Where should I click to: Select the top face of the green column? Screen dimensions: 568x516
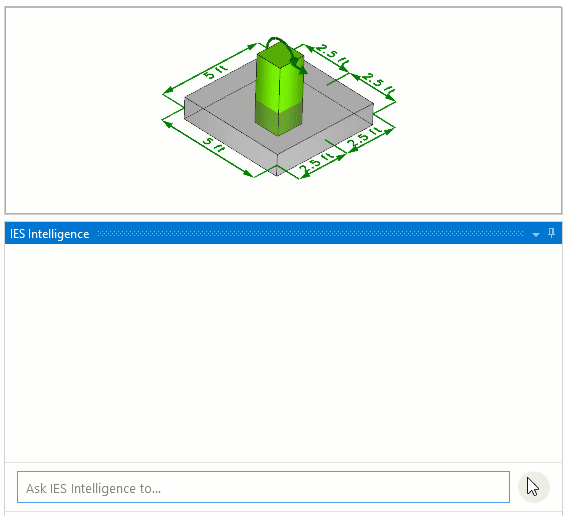pyautogui.click(x=280, y=54)
